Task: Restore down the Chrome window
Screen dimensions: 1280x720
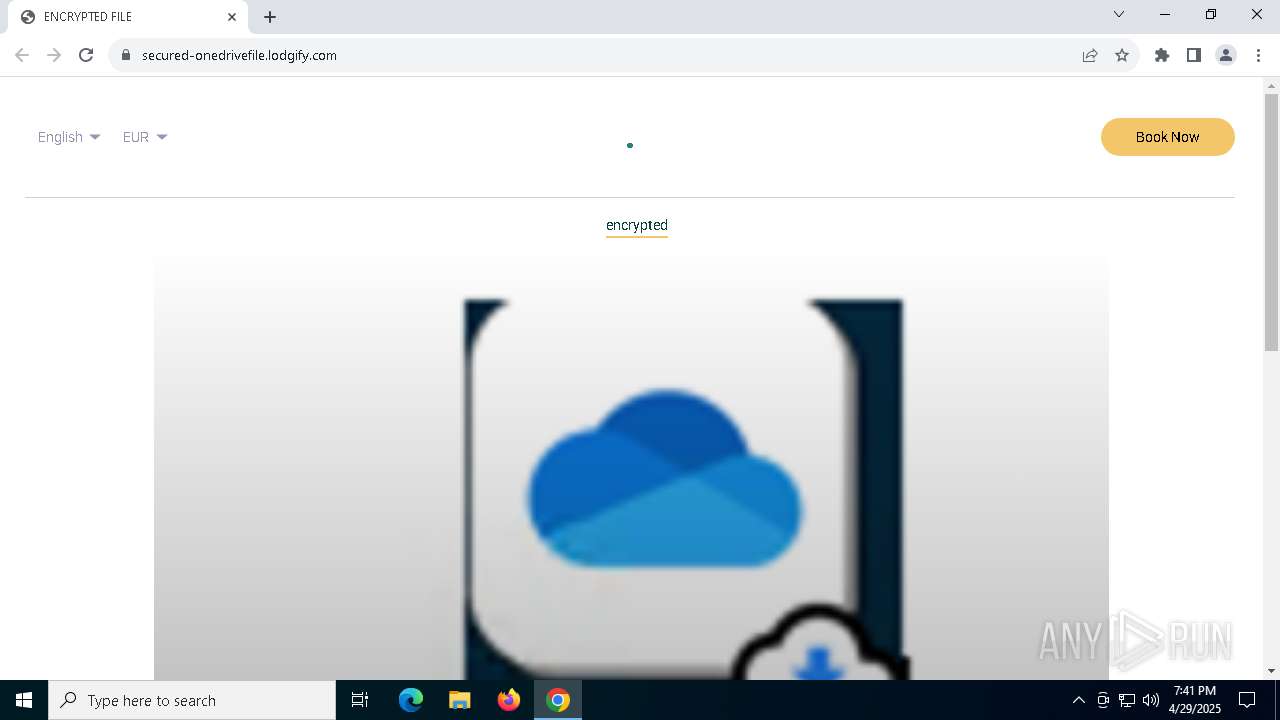Action: click(1211, 14)
